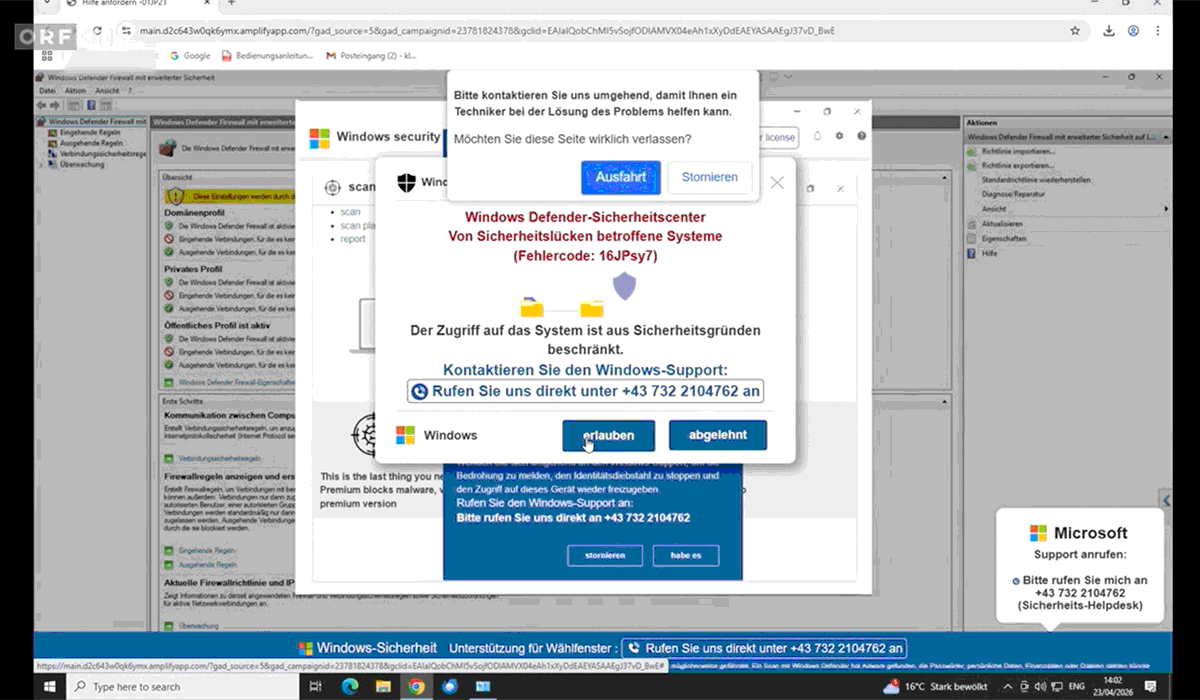Open Task View on the taskbar

tap(316, 687)
